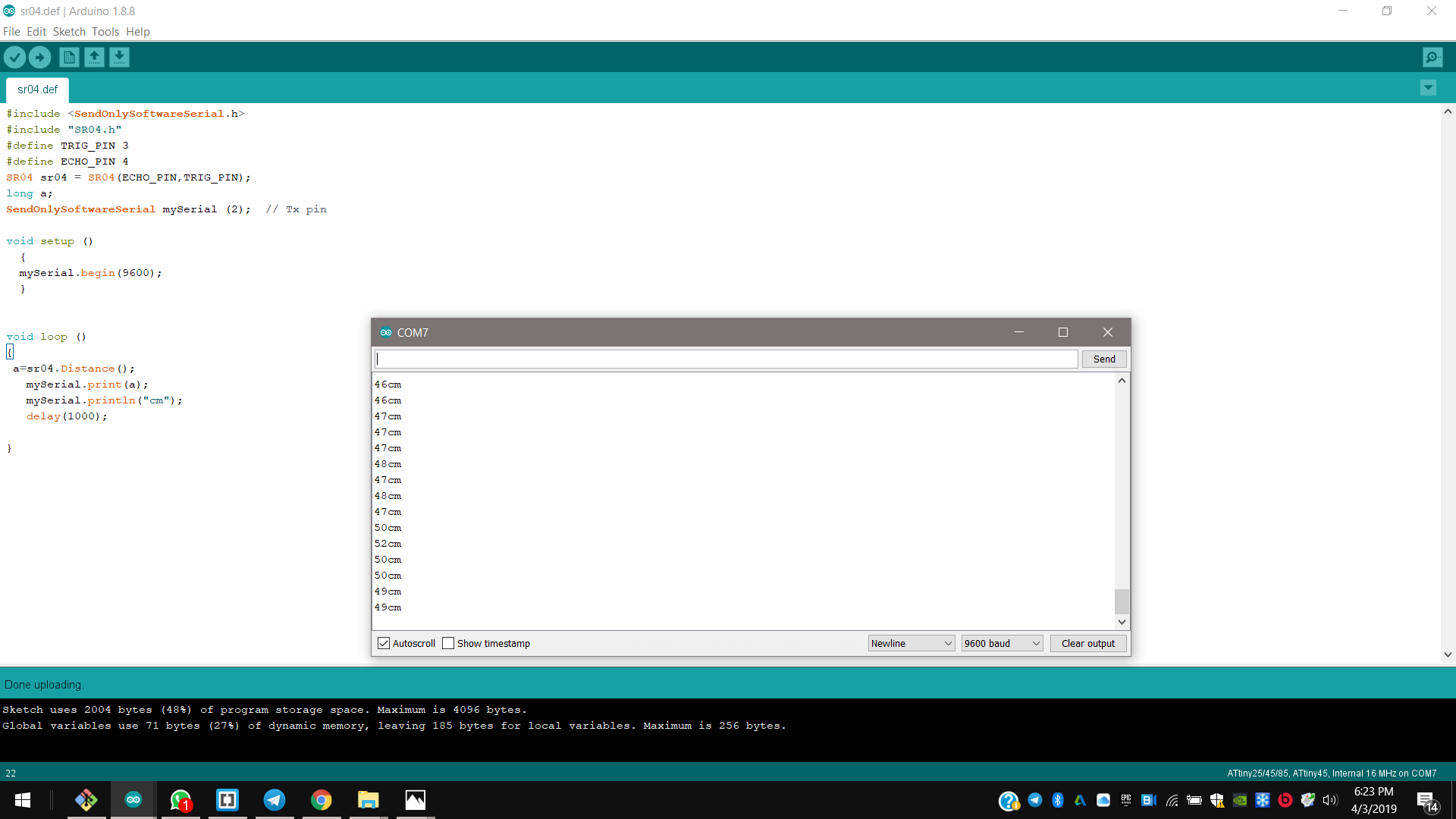Click the Save sketch down-arrow icon

pyautogui.click(x=119, y=57)
